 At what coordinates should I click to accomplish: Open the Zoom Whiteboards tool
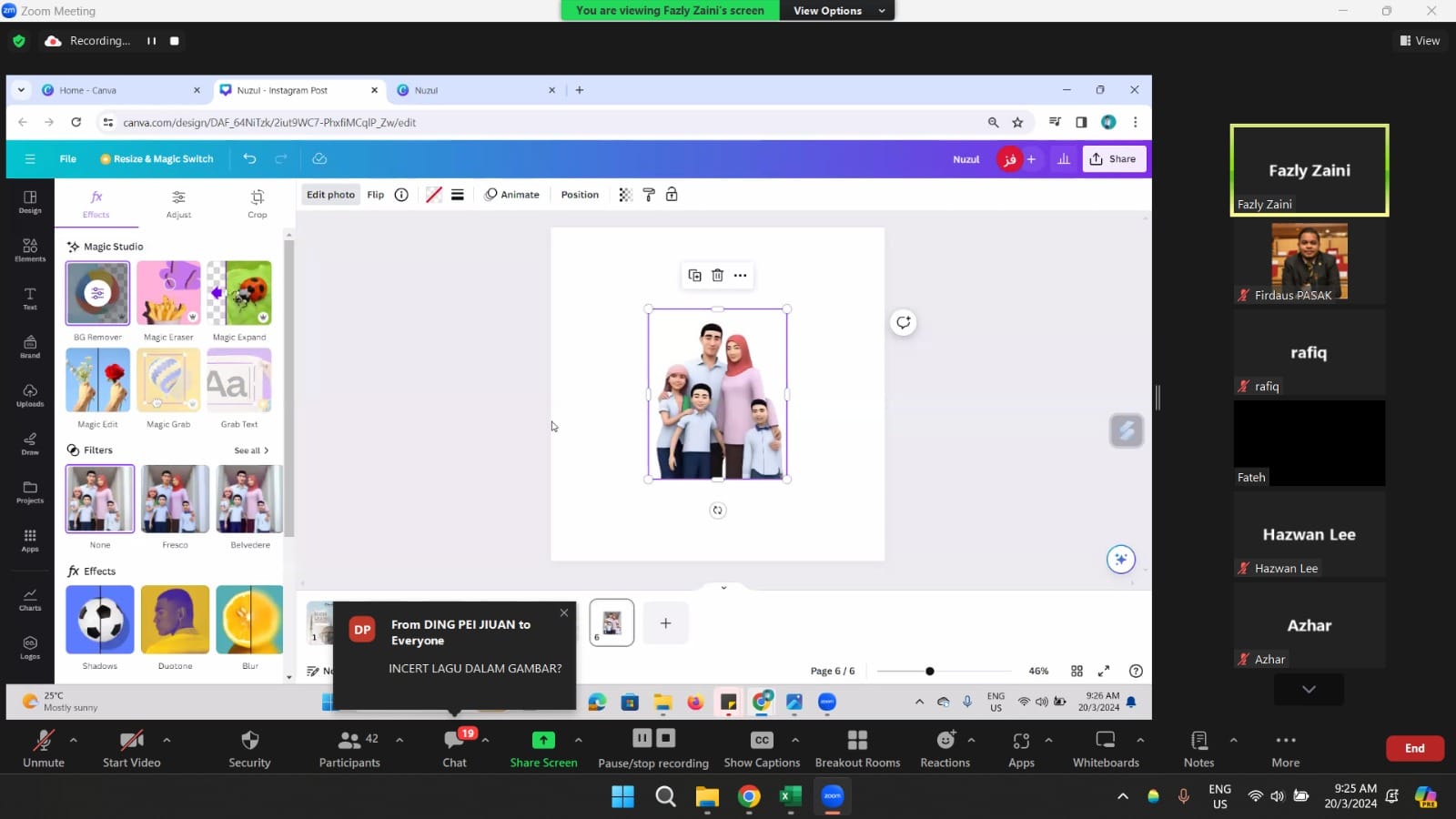pos(1105,748)
